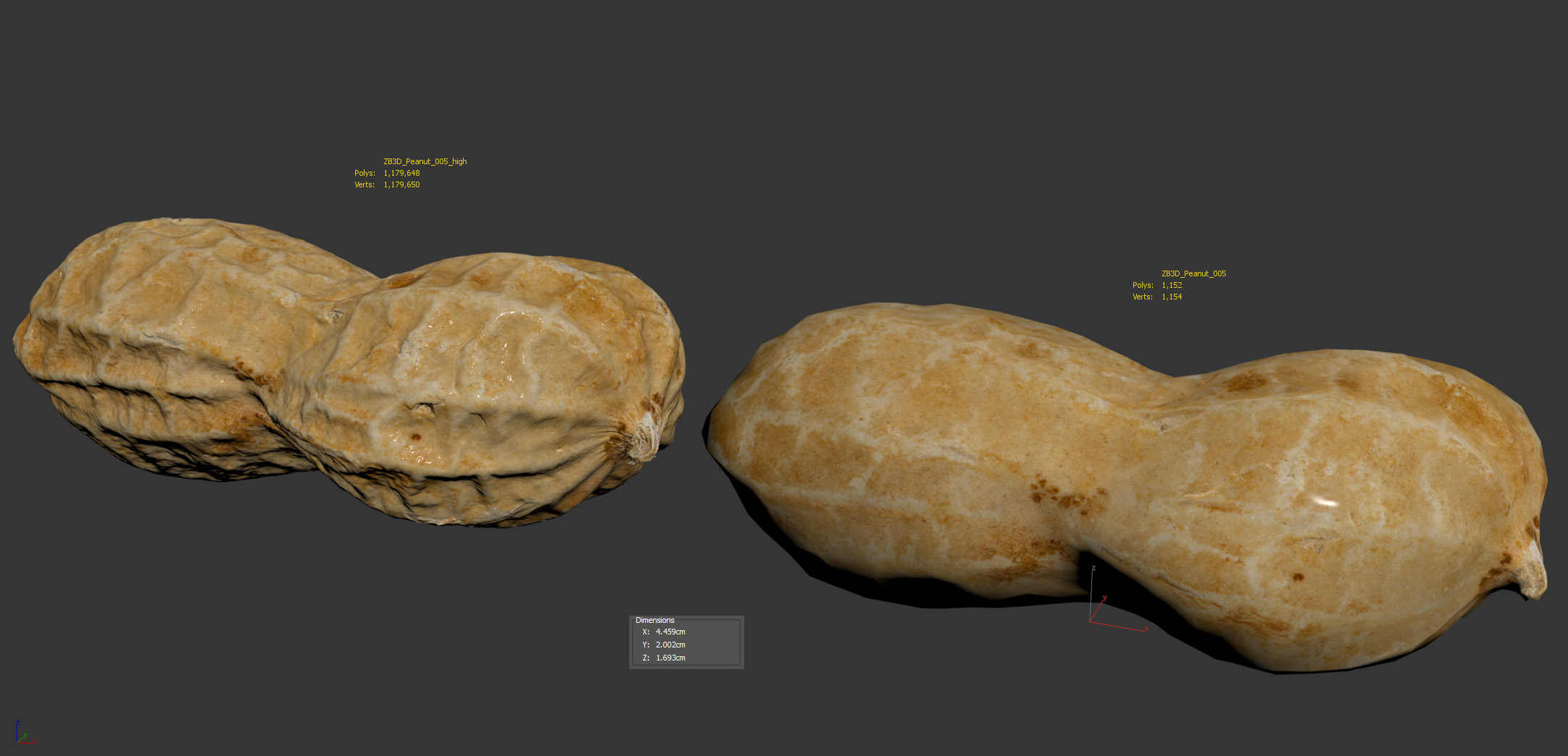Click the Z dimension value 1.693cm
The height and width of the screenshot is (756, 1568).
(670, 658)
